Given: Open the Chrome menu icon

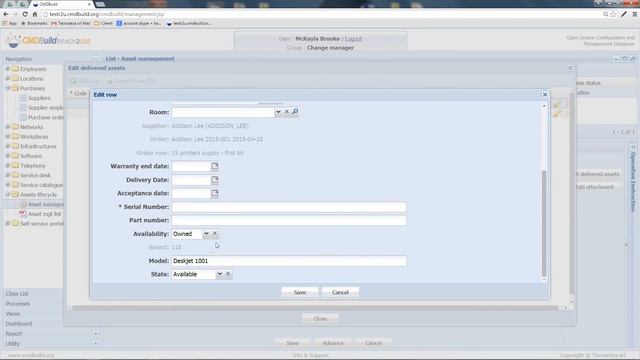Looking at the screenshot, I should [635, 14].
